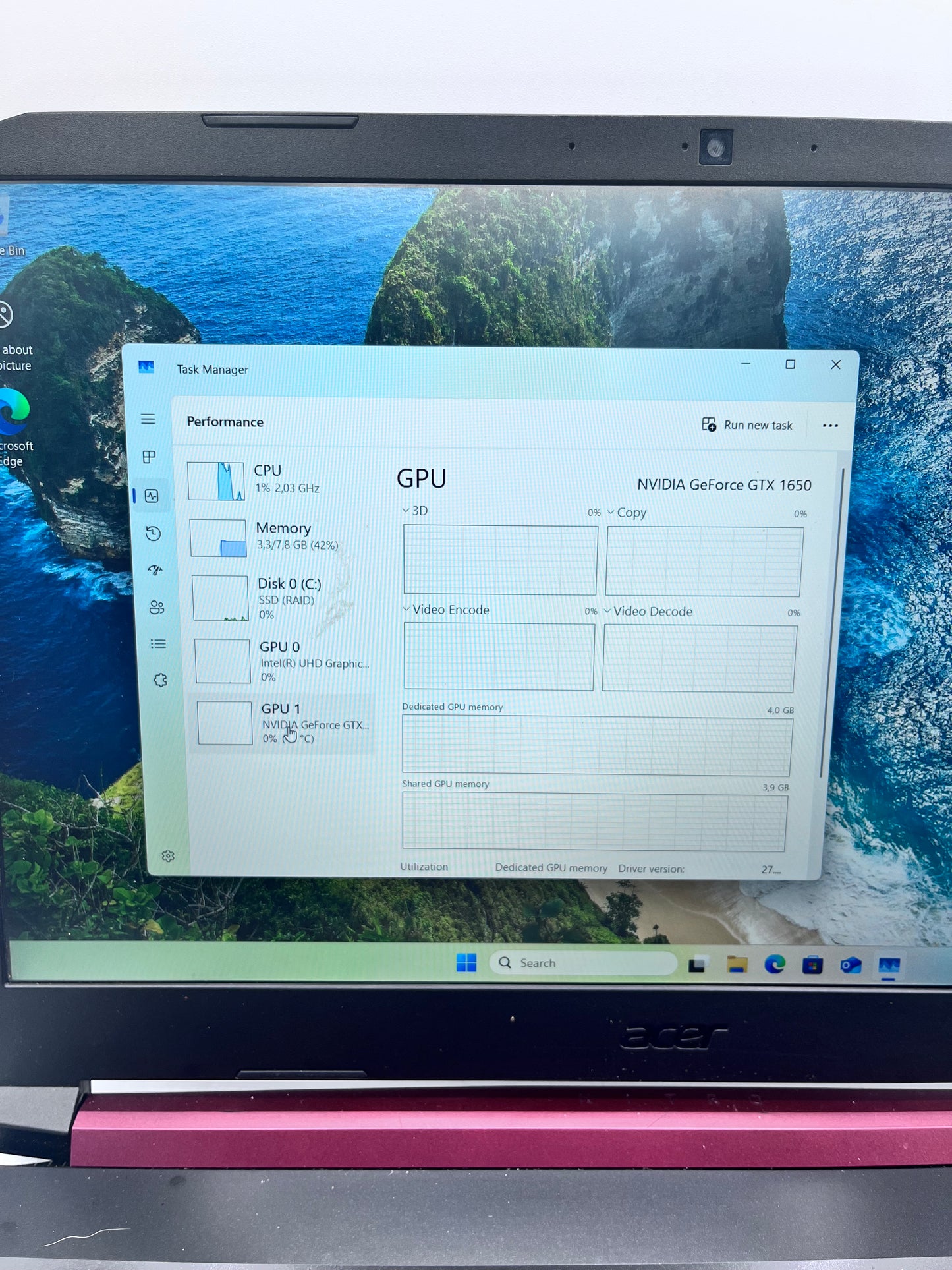Click the Dedicated GPU memory graph
This screenshot has width=952, height=1270.
pyautogui.click(x=597, y=746)
